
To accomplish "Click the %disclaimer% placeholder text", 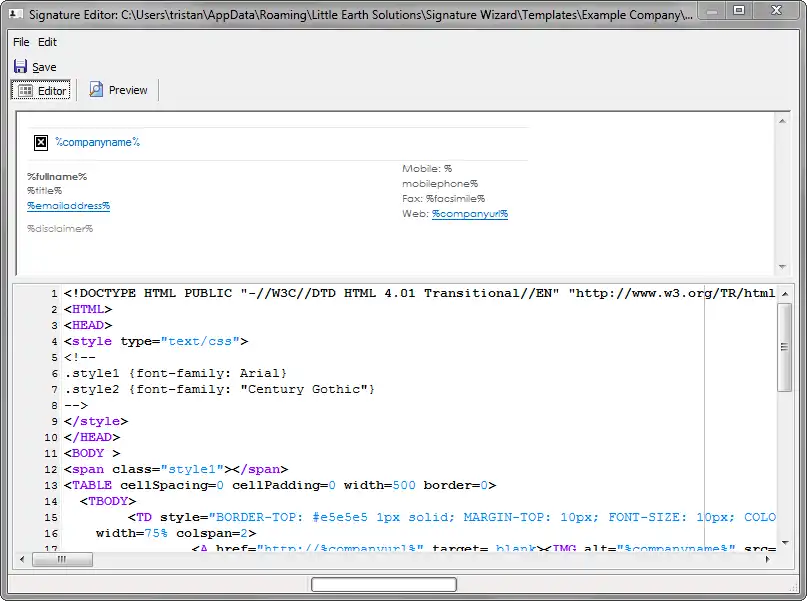I will (60, 228).
